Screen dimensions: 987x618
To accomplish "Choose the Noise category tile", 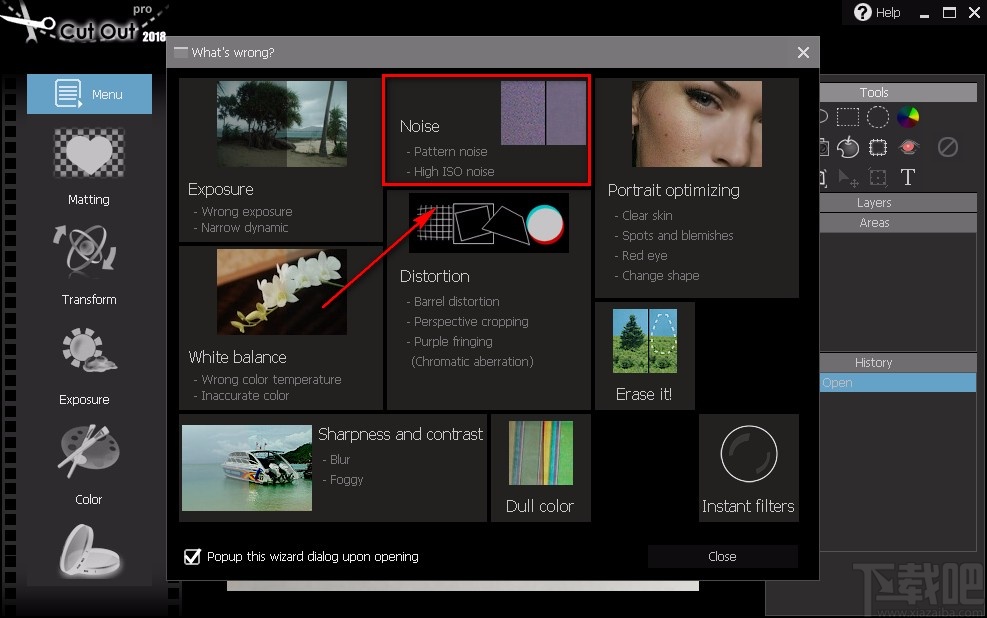I will [487, 130].
